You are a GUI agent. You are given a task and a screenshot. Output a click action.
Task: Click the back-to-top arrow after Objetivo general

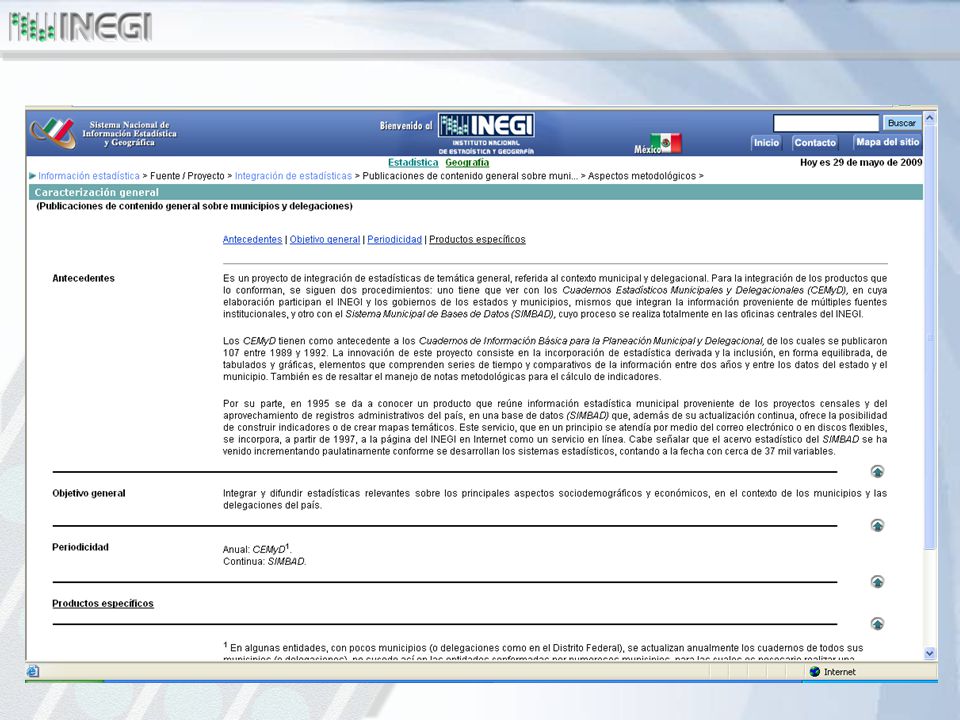[877, 525]
